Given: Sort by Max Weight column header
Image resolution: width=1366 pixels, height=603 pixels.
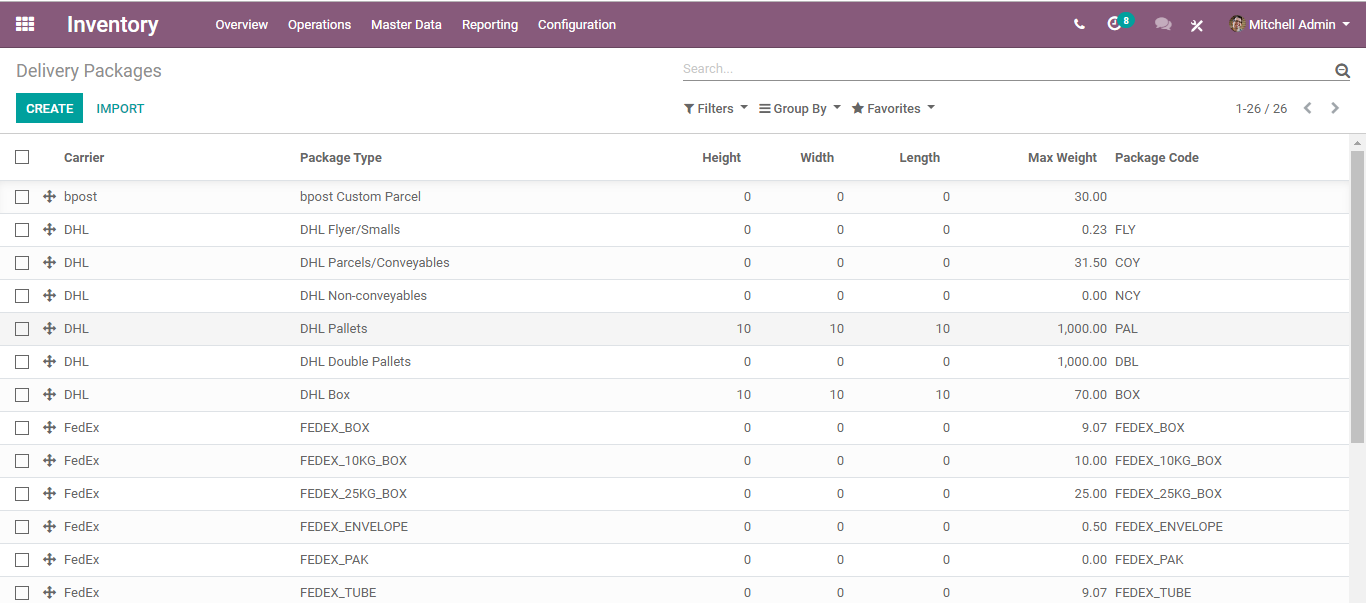Looking at the screenshot, I should coord(1062,157).
